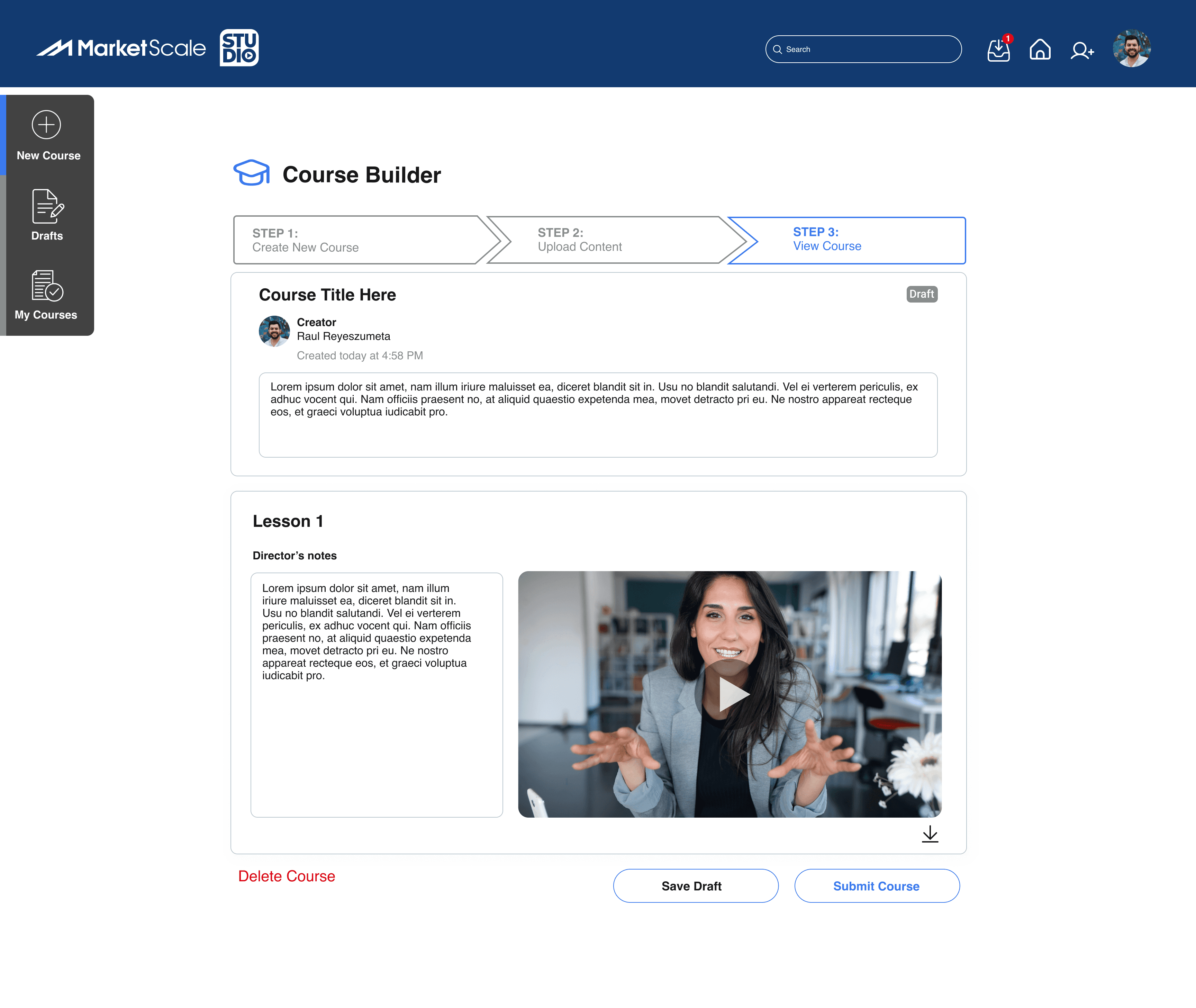Click the Delete Course link
This screenshot has height=1008, width=1196.
287,876
